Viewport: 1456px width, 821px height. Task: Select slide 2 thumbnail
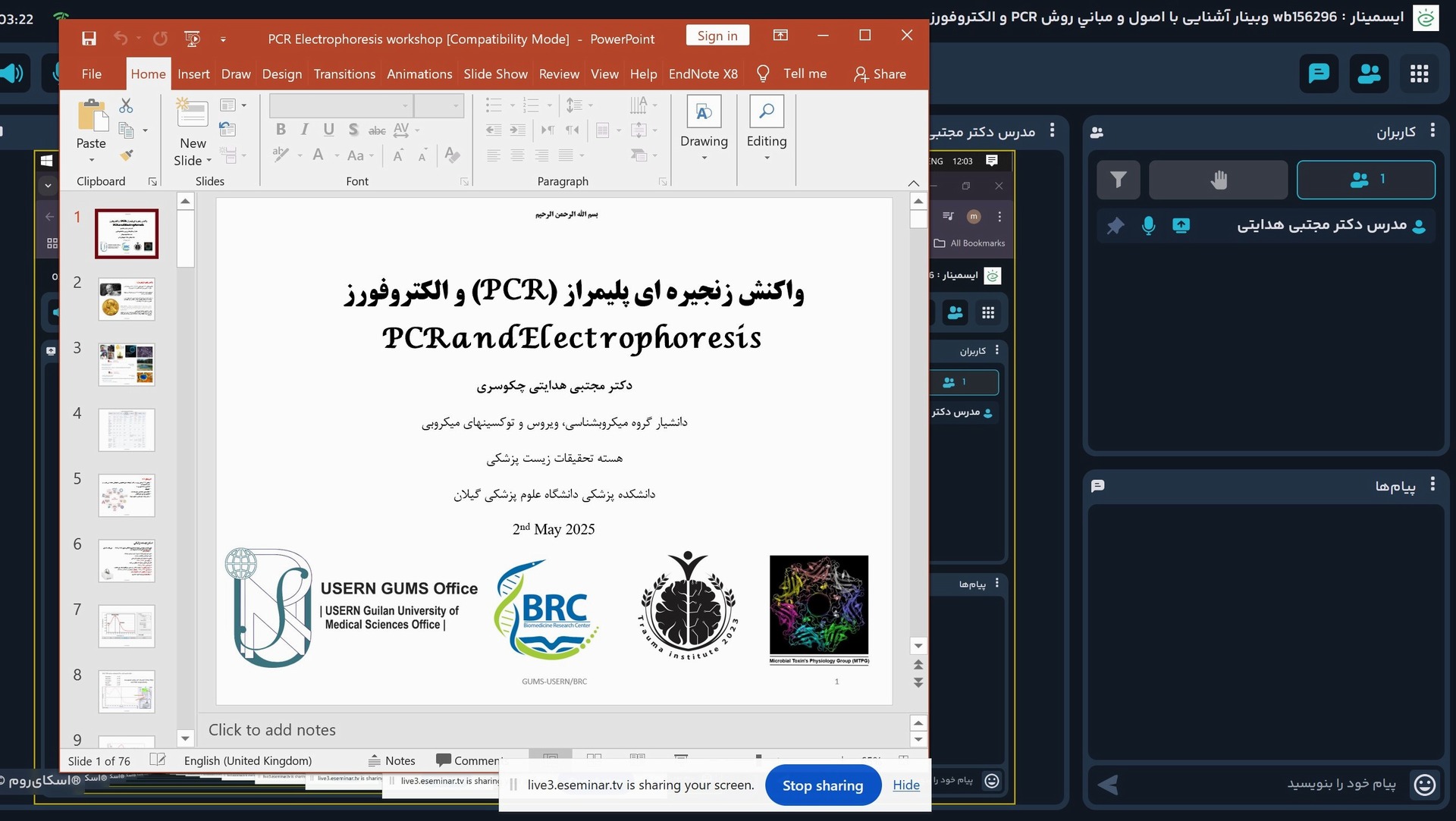pyautogui.click(x=127, y=299)
